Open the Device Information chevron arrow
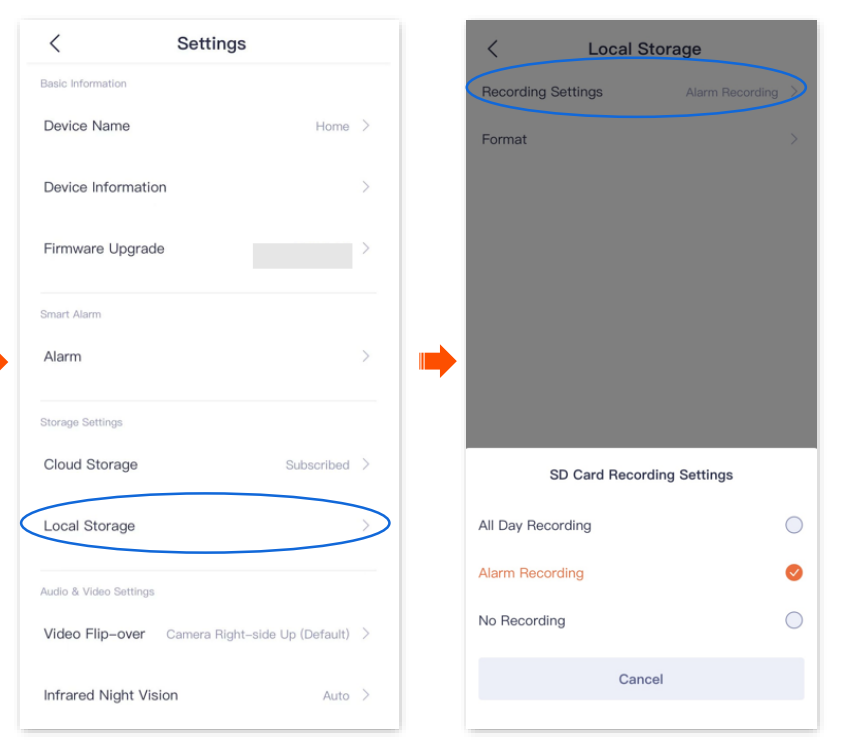Image resolution: width=847 pixels, height=746 pixels. coord(366,187)
